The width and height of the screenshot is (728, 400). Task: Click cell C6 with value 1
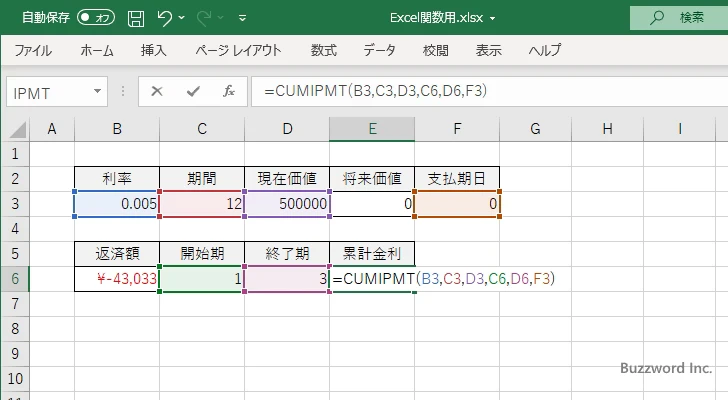202,279
